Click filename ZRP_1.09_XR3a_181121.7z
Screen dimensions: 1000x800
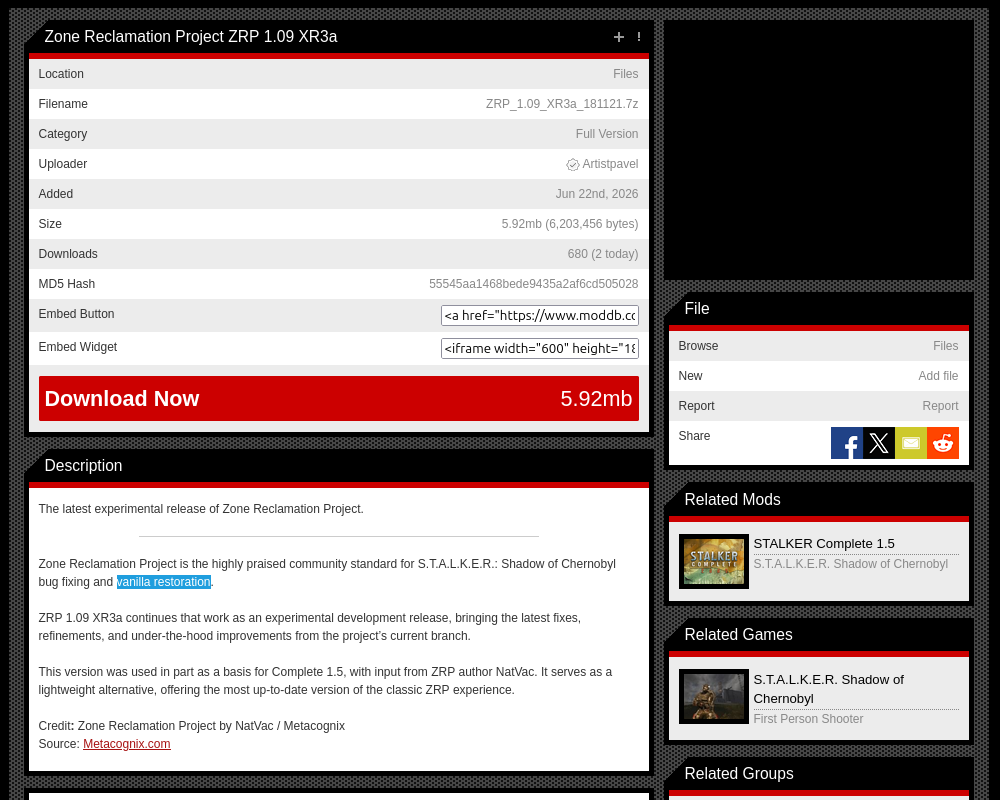coord(562,104)
